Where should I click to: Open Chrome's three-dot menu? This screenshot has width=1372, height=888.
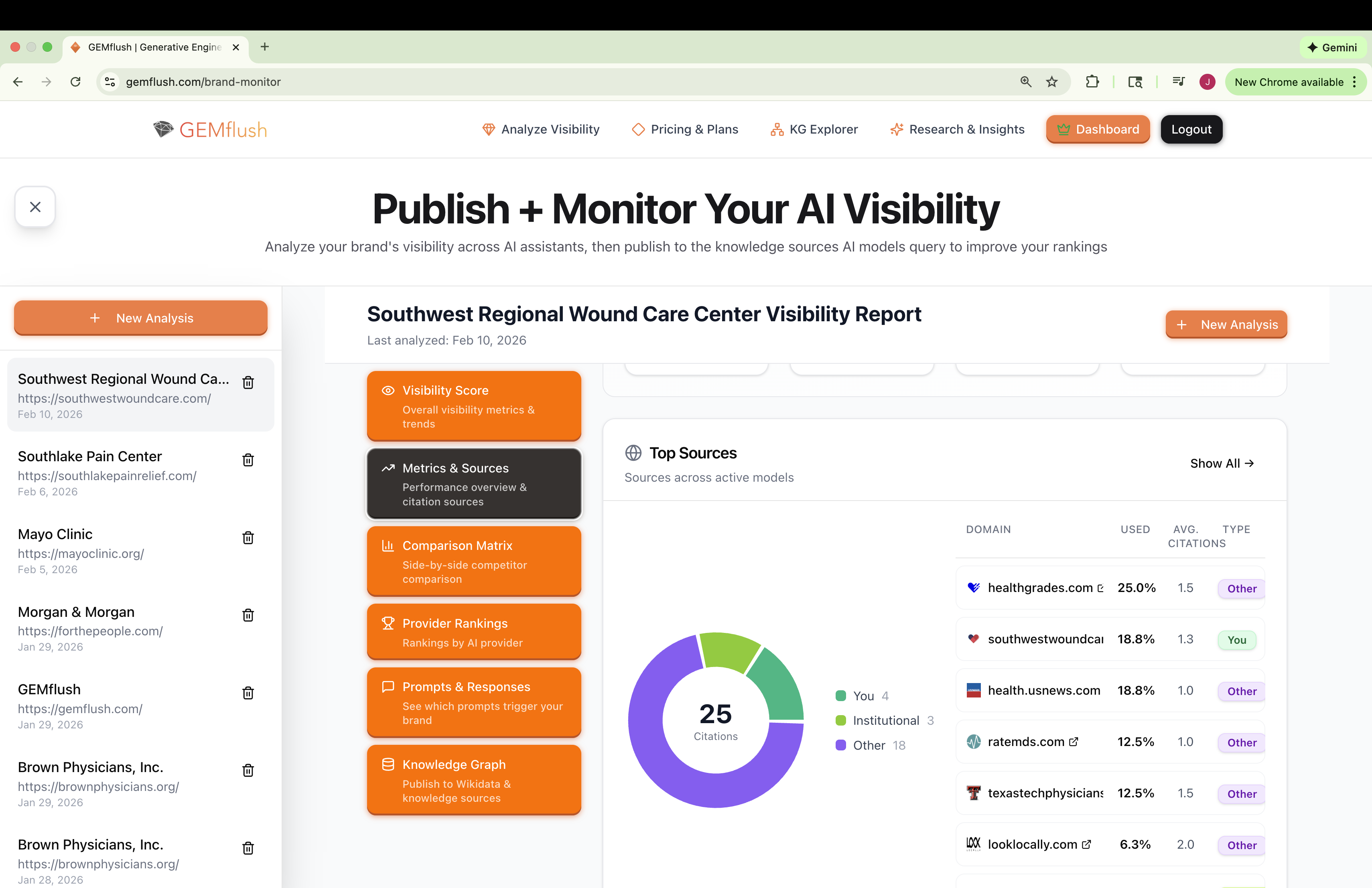(1354, 82)
